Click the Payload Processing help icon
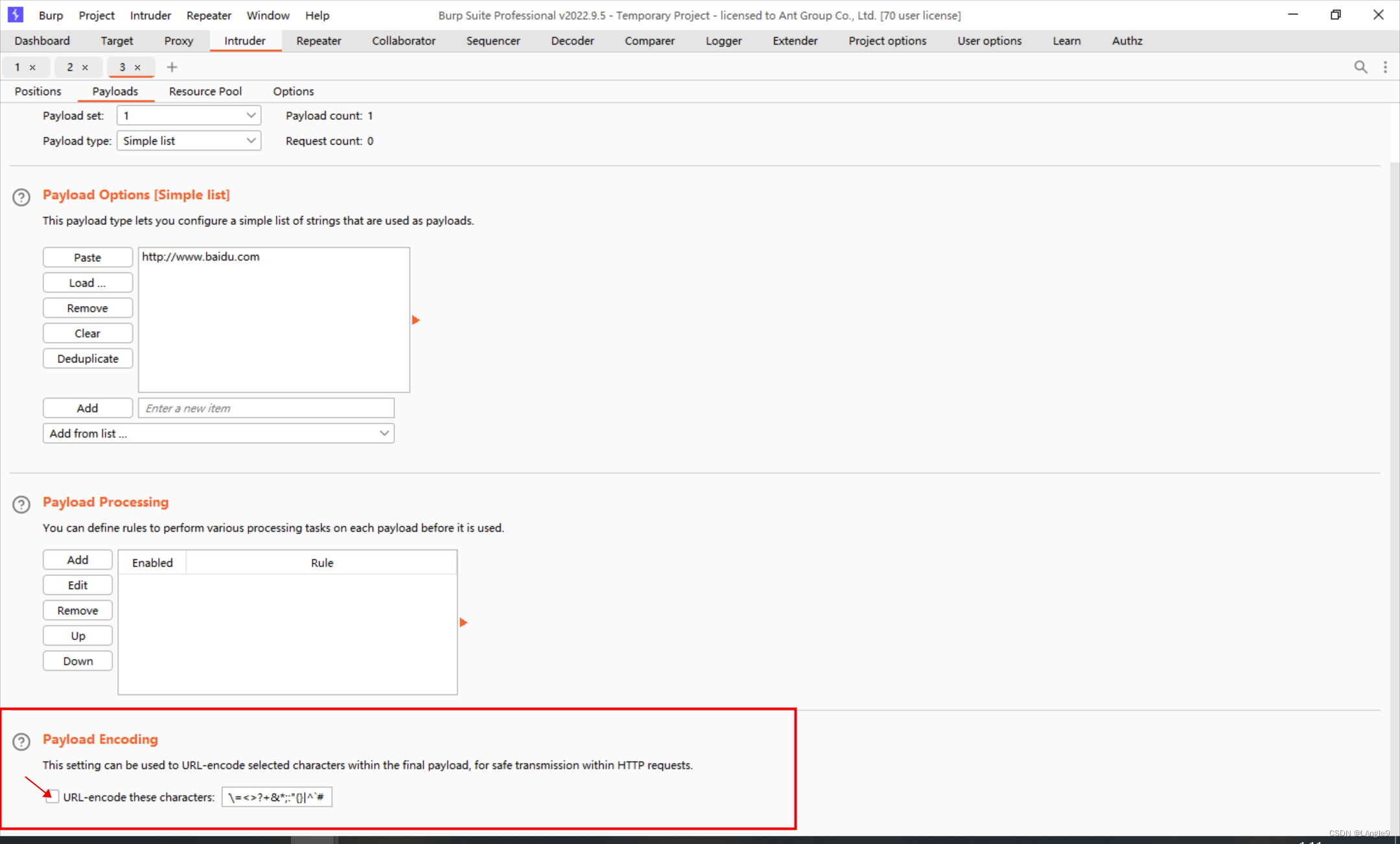 coord(21,504)
